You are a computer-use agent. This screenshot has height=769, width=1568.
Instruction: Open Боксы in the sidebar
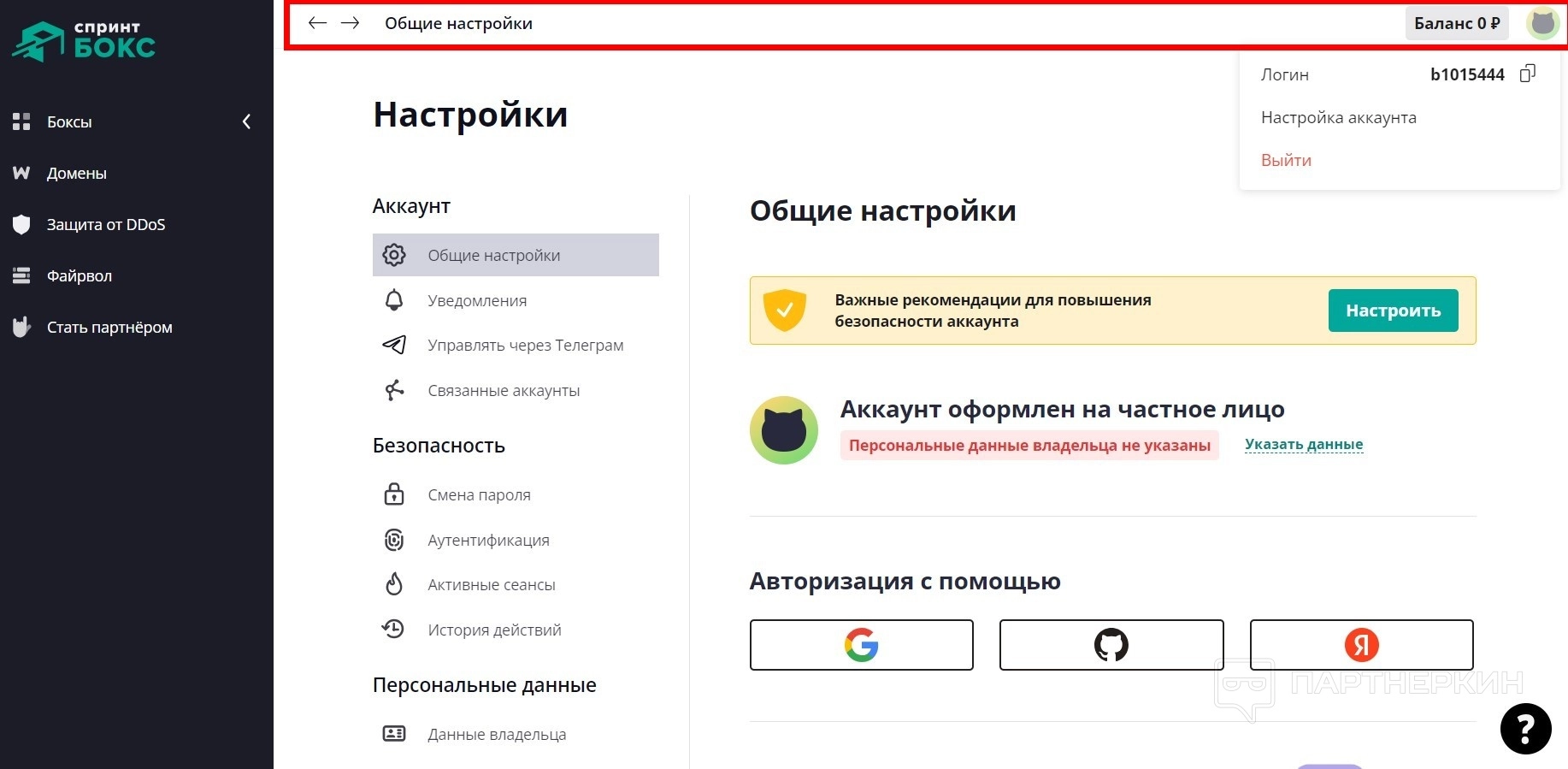(69, 121)
